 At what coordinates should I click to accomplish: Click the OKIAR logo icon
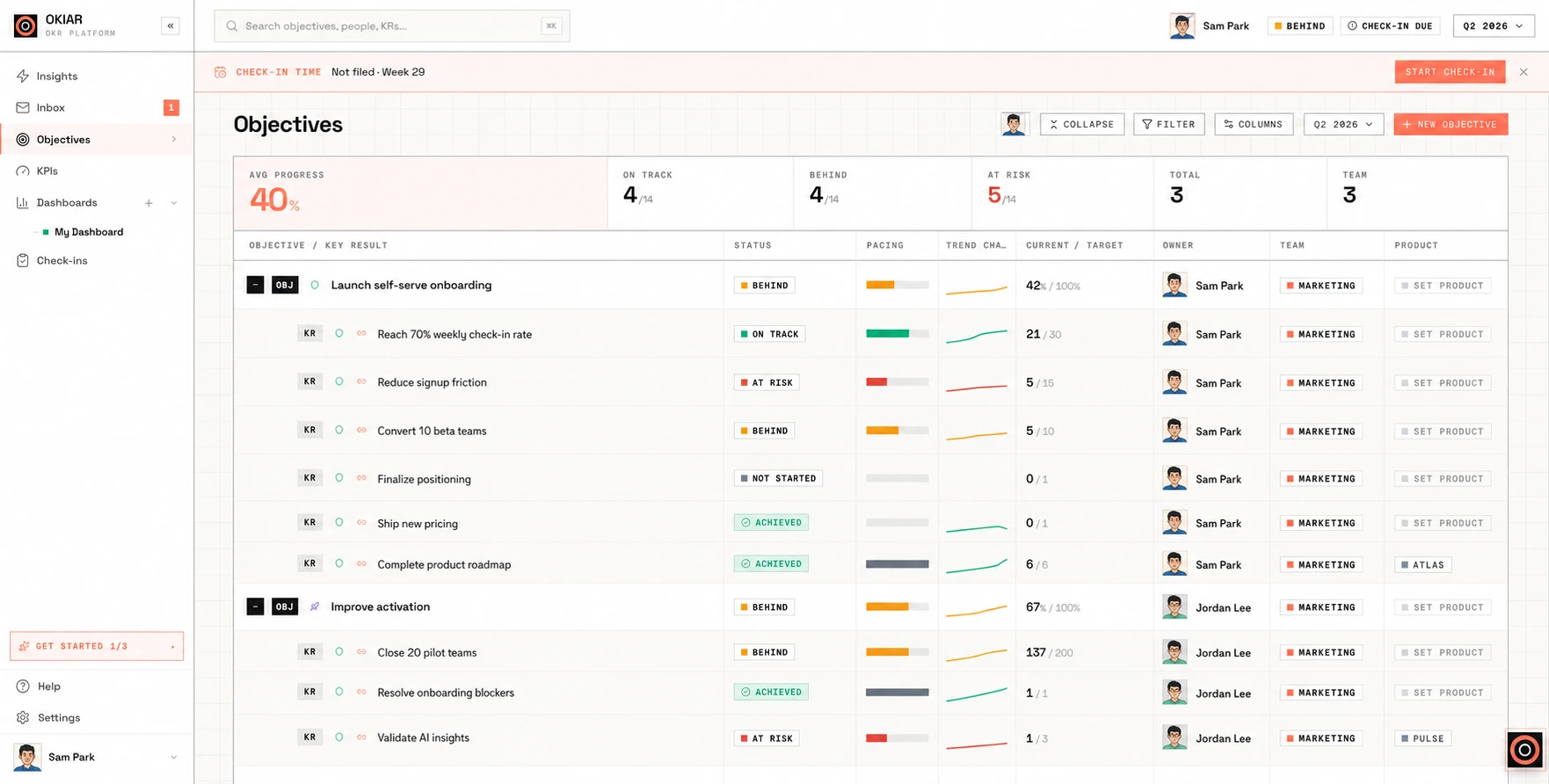pos(25,26)
